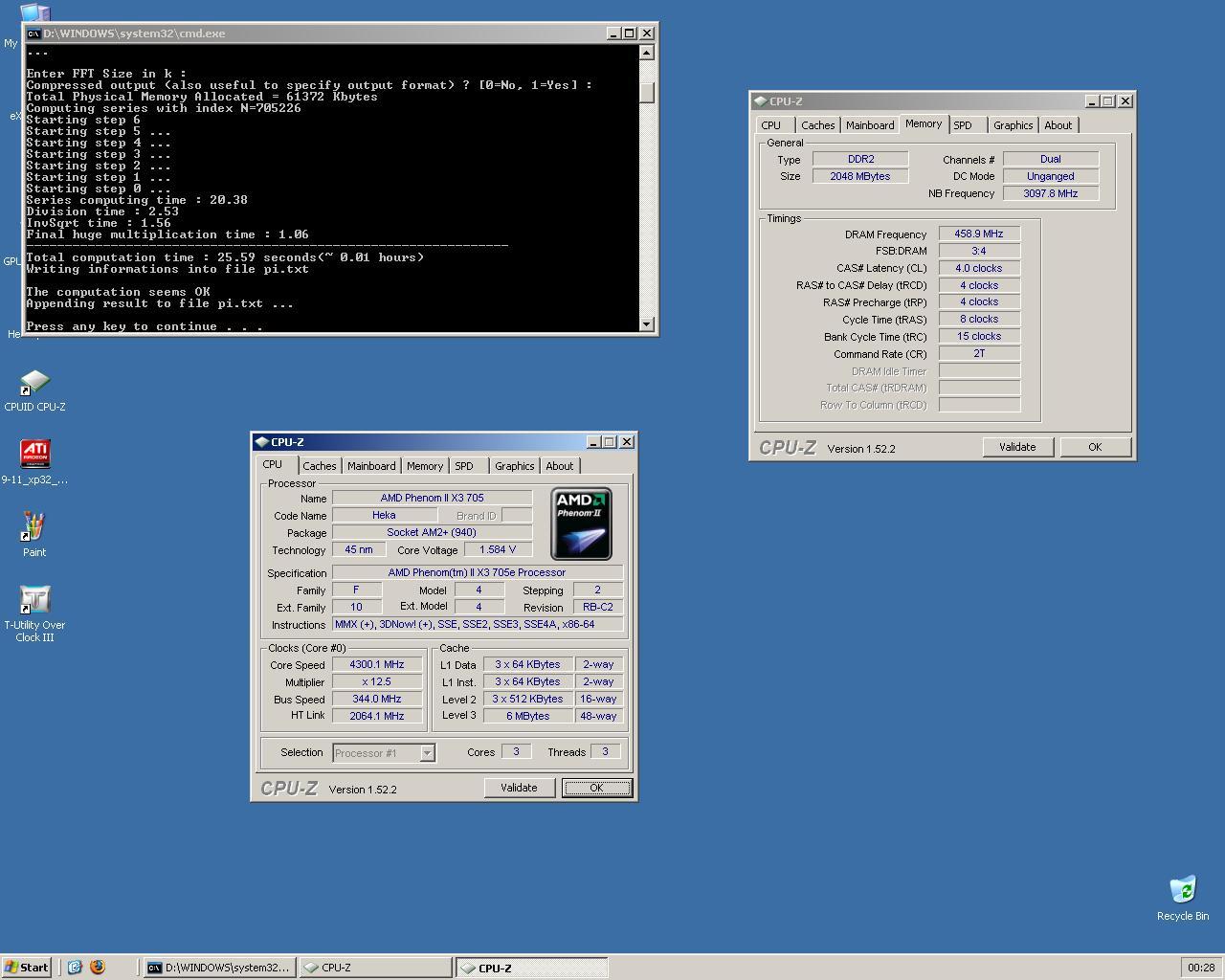Switch to the second CPU-Z taskbar button
Image resolution: width=1225 pixels, height=980 pixels.
(532, 968)
